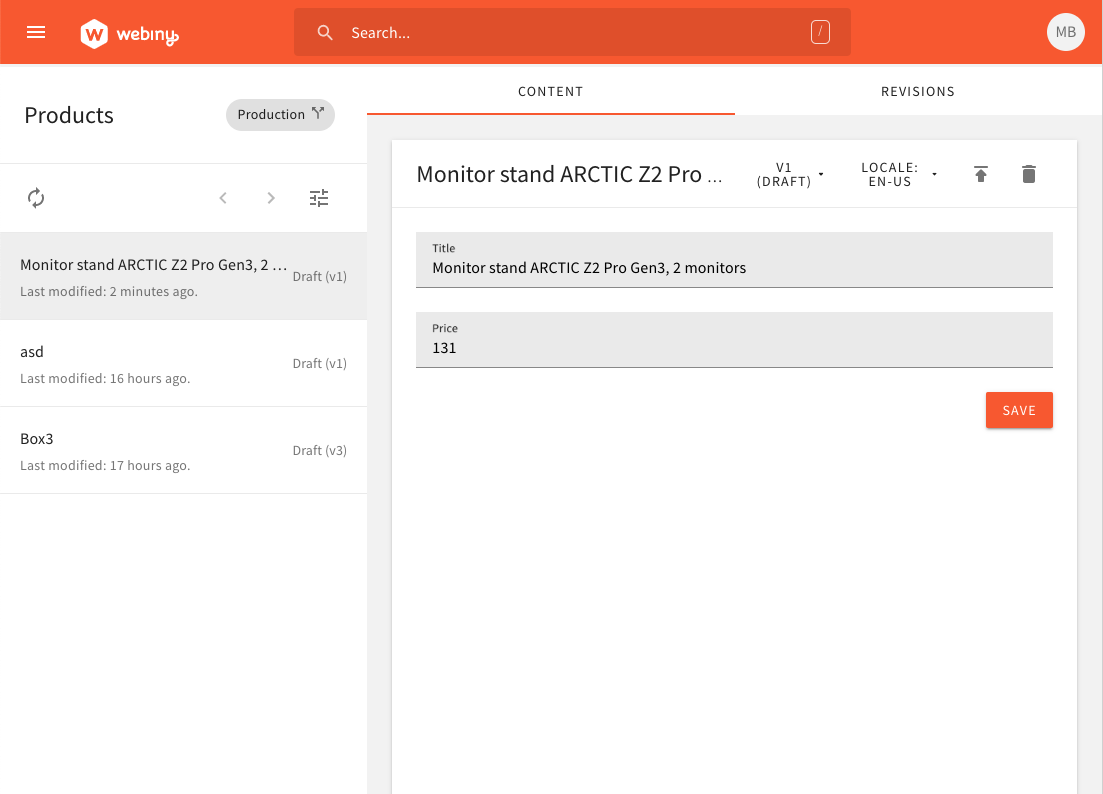Switch to the Content tab

pyautogui.click(x=550, y=91)
